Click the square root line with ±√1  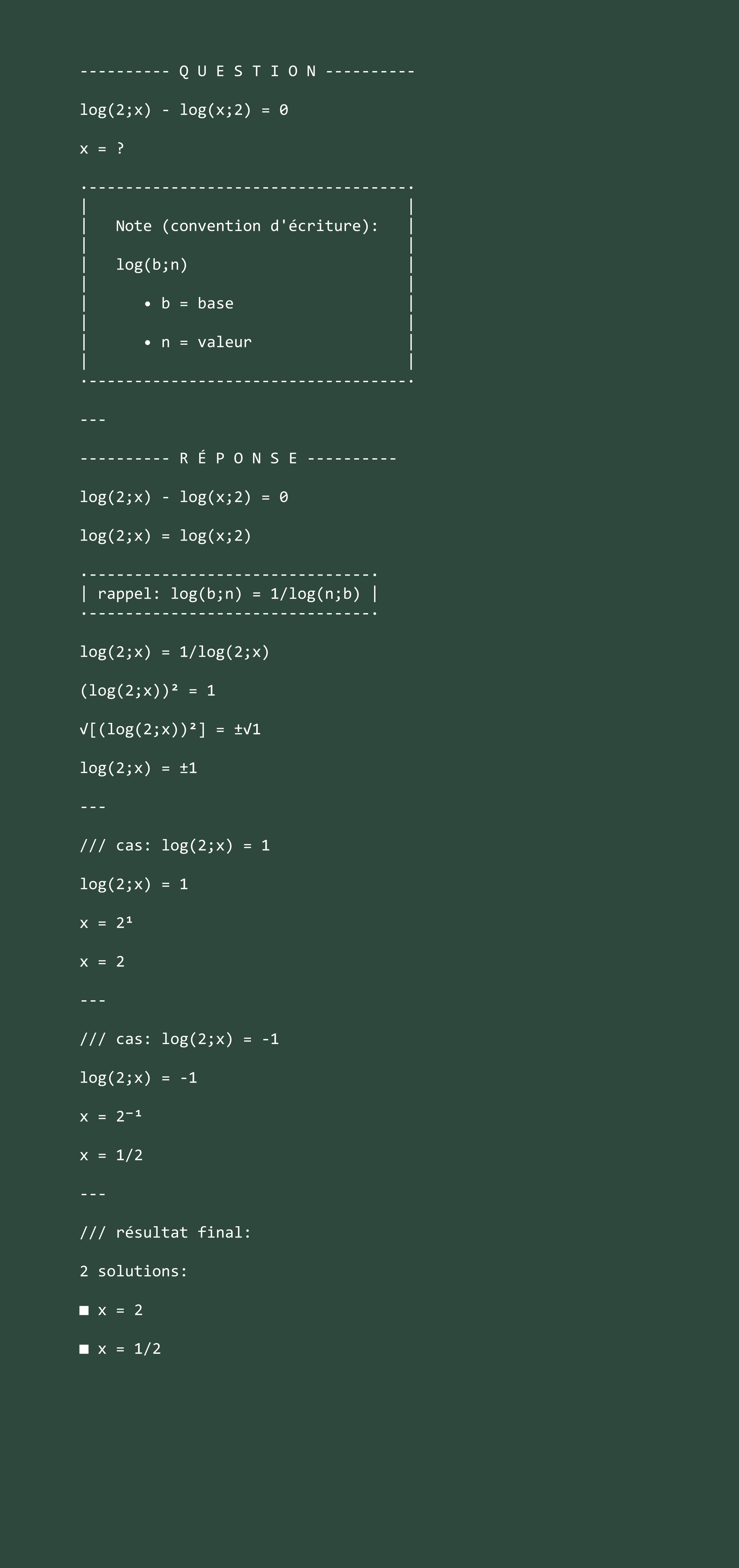tap(170, 729)
